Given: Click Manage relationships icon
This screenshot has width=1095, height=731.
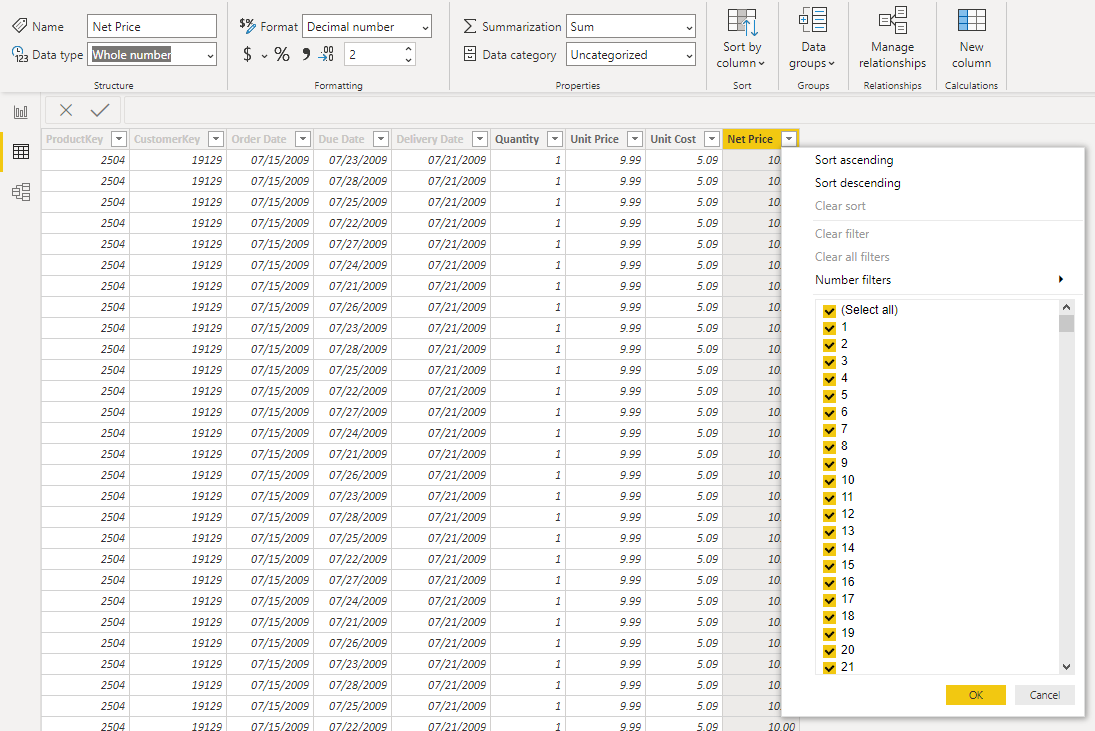Looking at the screenshot, I should (892, 22).
